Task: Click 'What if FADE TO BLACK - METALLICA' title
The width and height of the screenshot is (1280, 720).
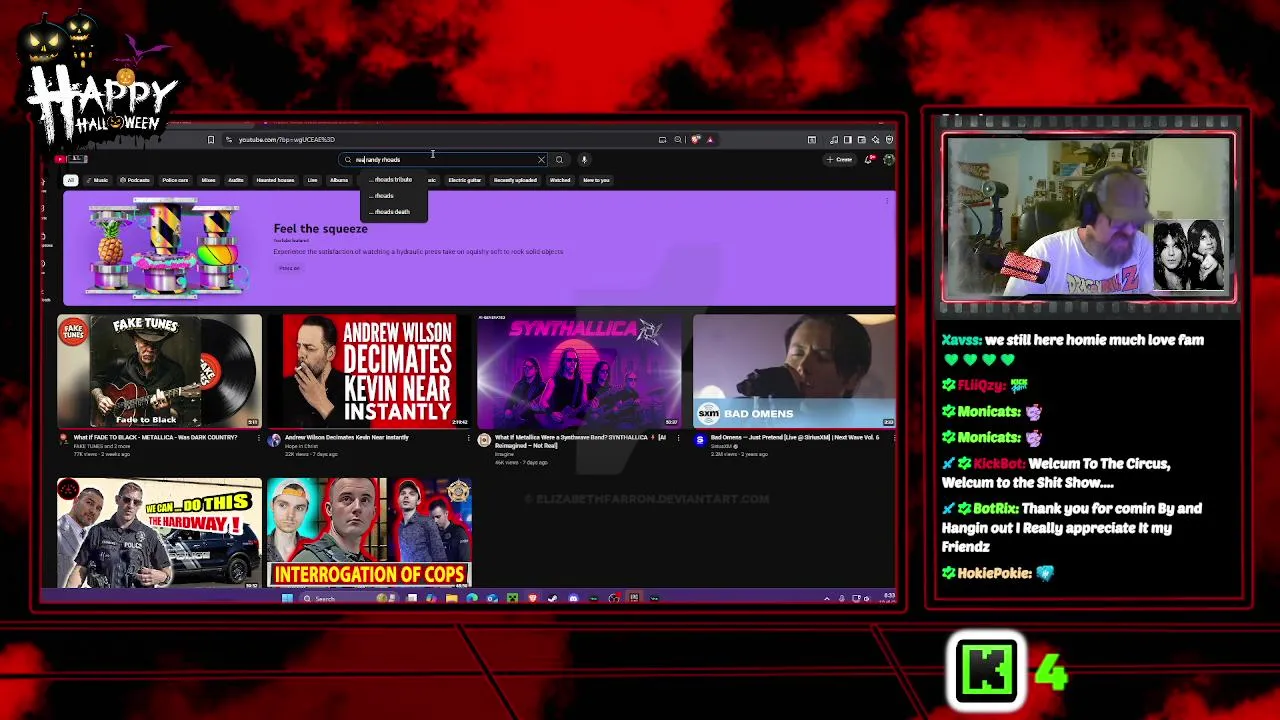Action: tap(155, 437)
